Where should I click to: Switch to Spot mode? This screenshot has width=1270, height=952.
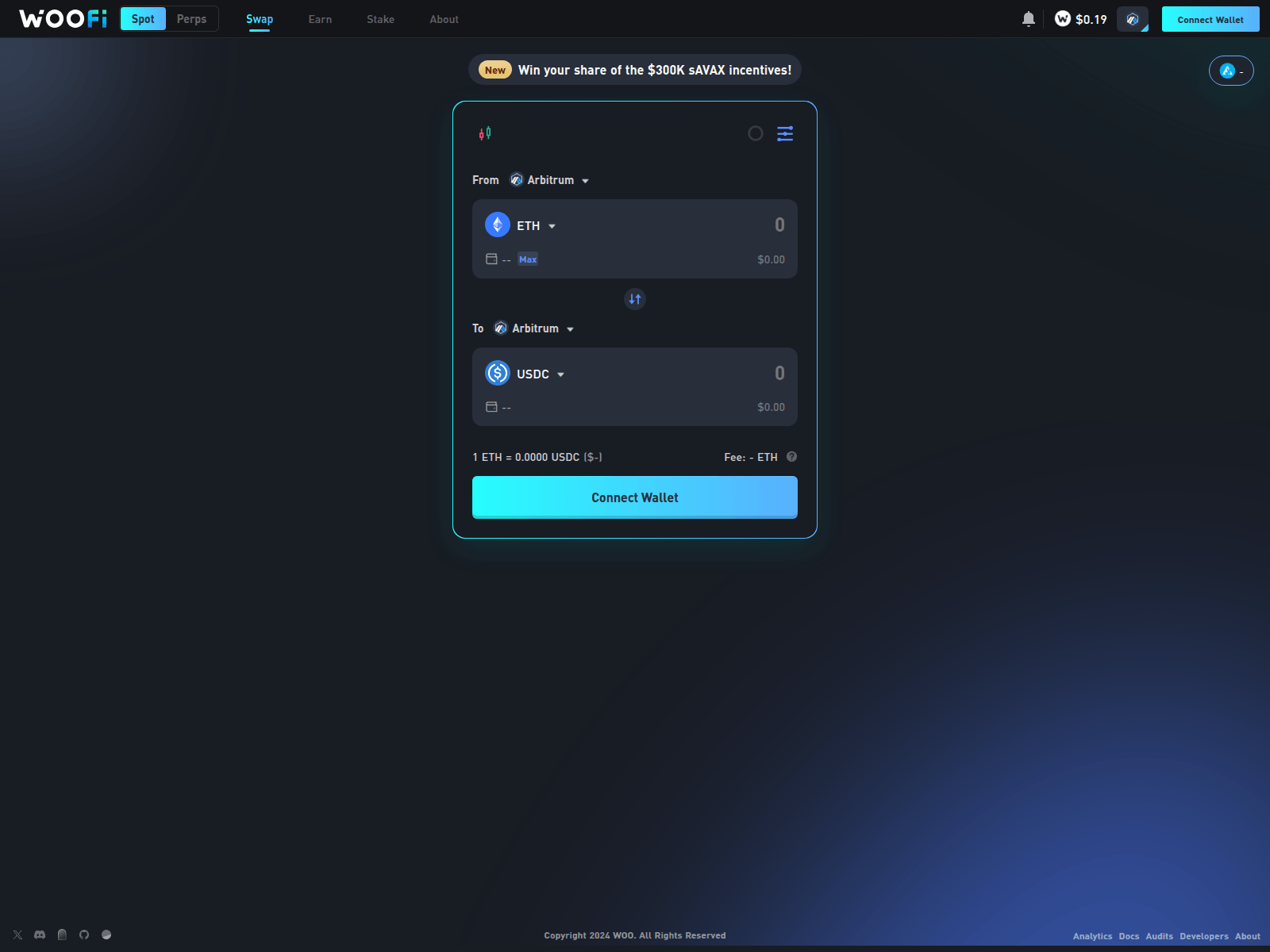point(143,19)
